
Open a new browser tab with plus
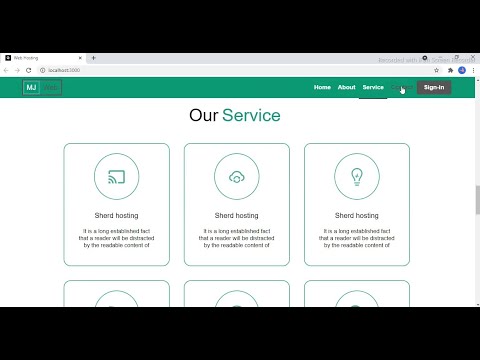pos(94,58)
